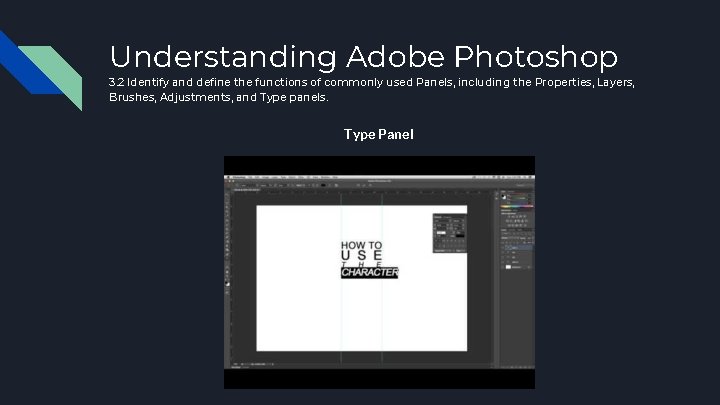The width and height of the screenshot is (720, 405).
Task: Click the highlighted active layer in the Layers panel
Action: [519, 248]
